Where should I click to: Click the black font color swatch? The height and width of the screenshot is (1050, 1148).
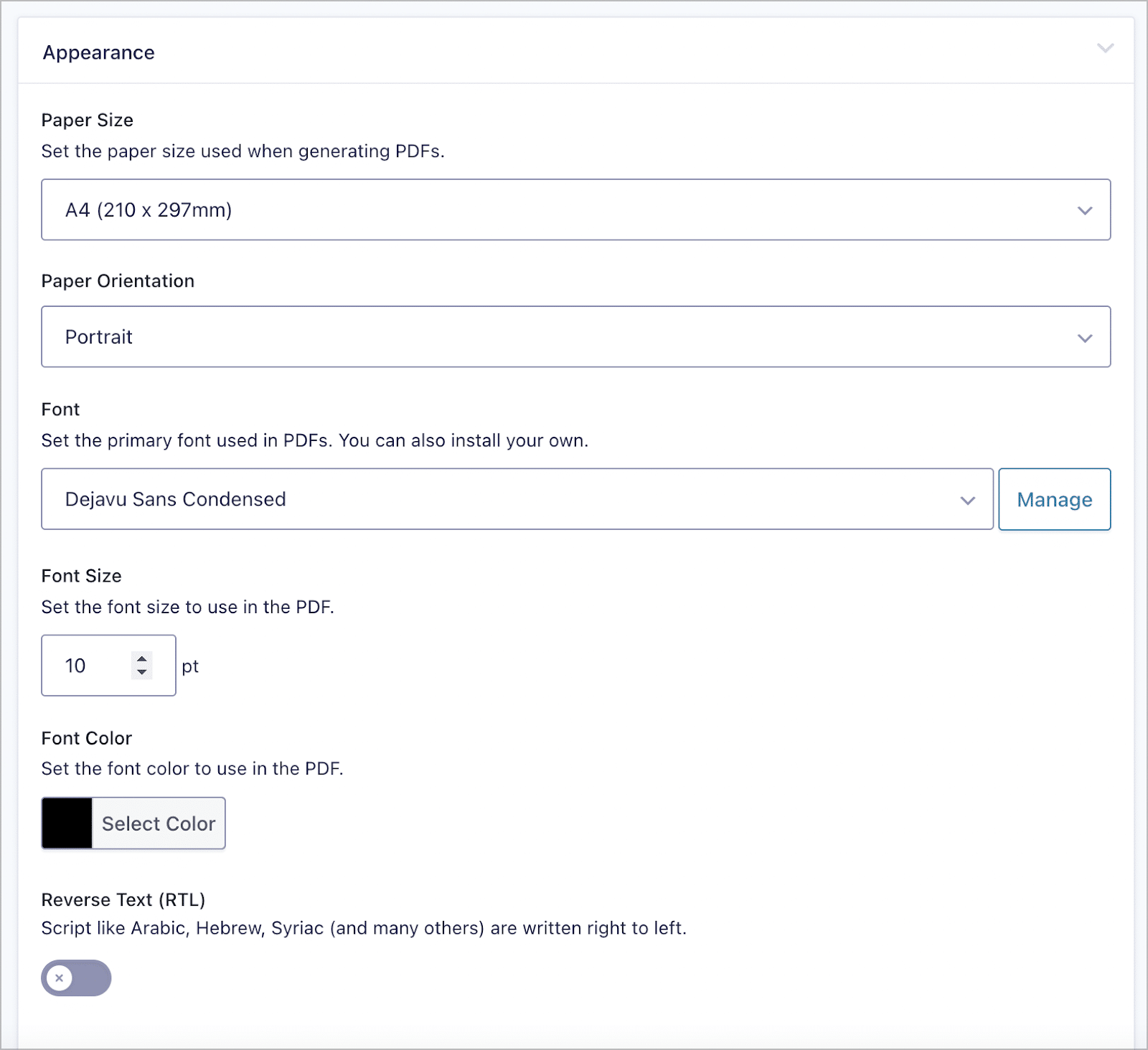pyautogui.click(x=67, y=823)
